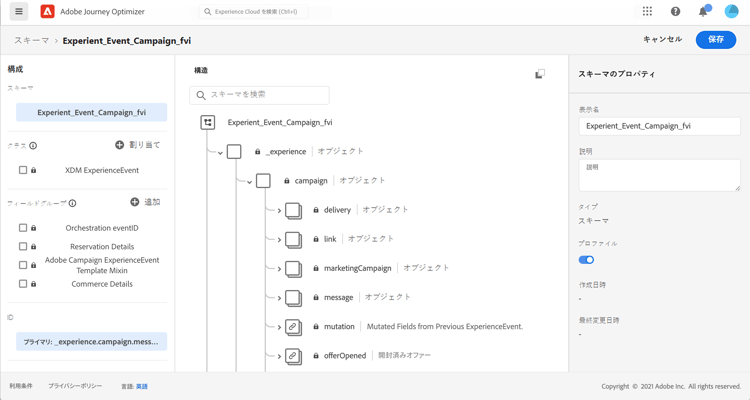This screenshot has height=400, width=750.
Task: Click the marketingCampaign object icon
Action: click(x=293, y=269)
